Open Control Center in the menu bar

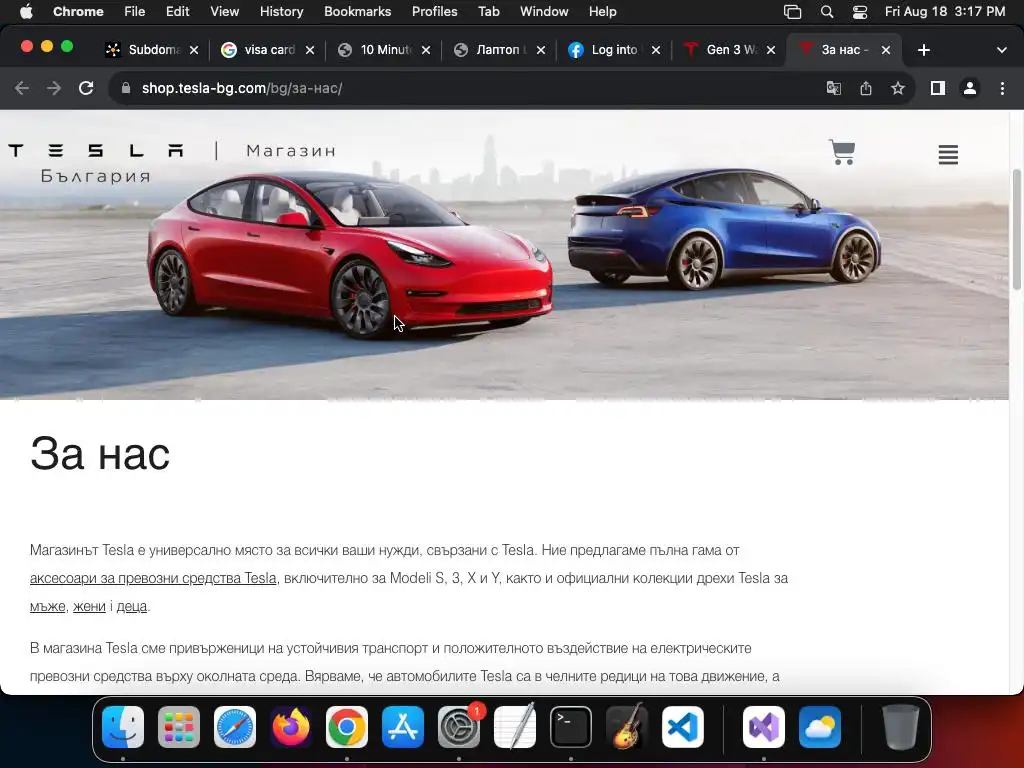coord(860,12)
